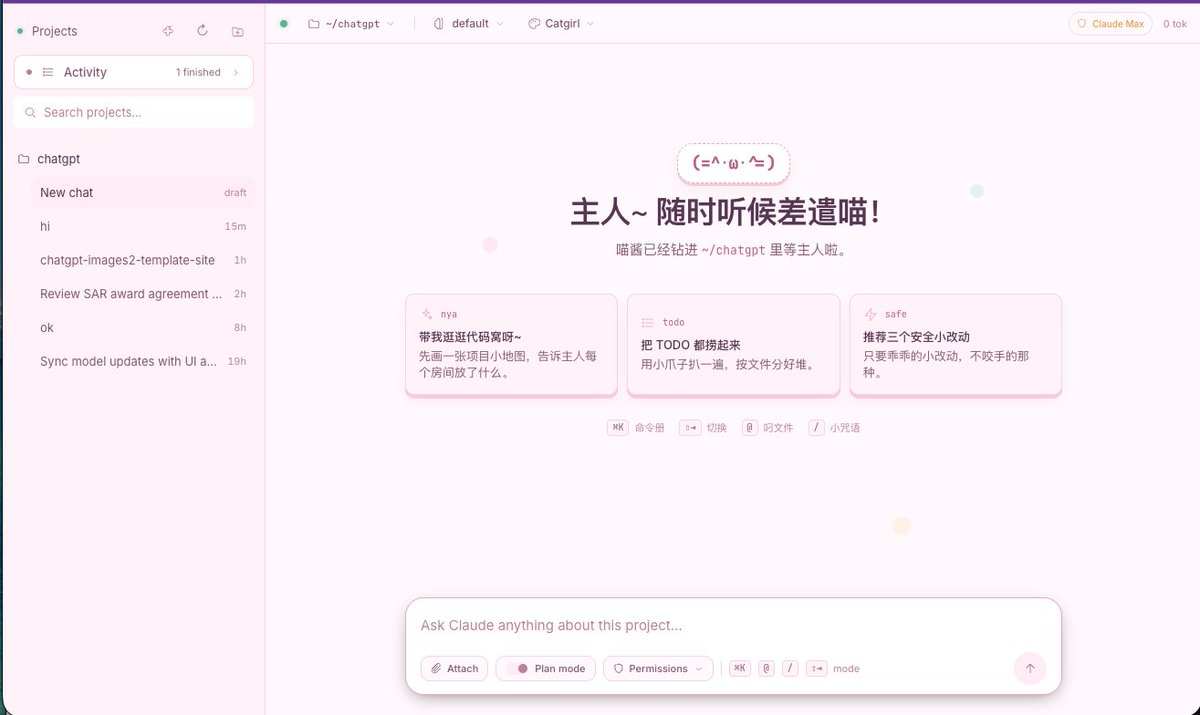
Task: Open the Catgirl theme dropdown
Action: [x=561, y=23]
